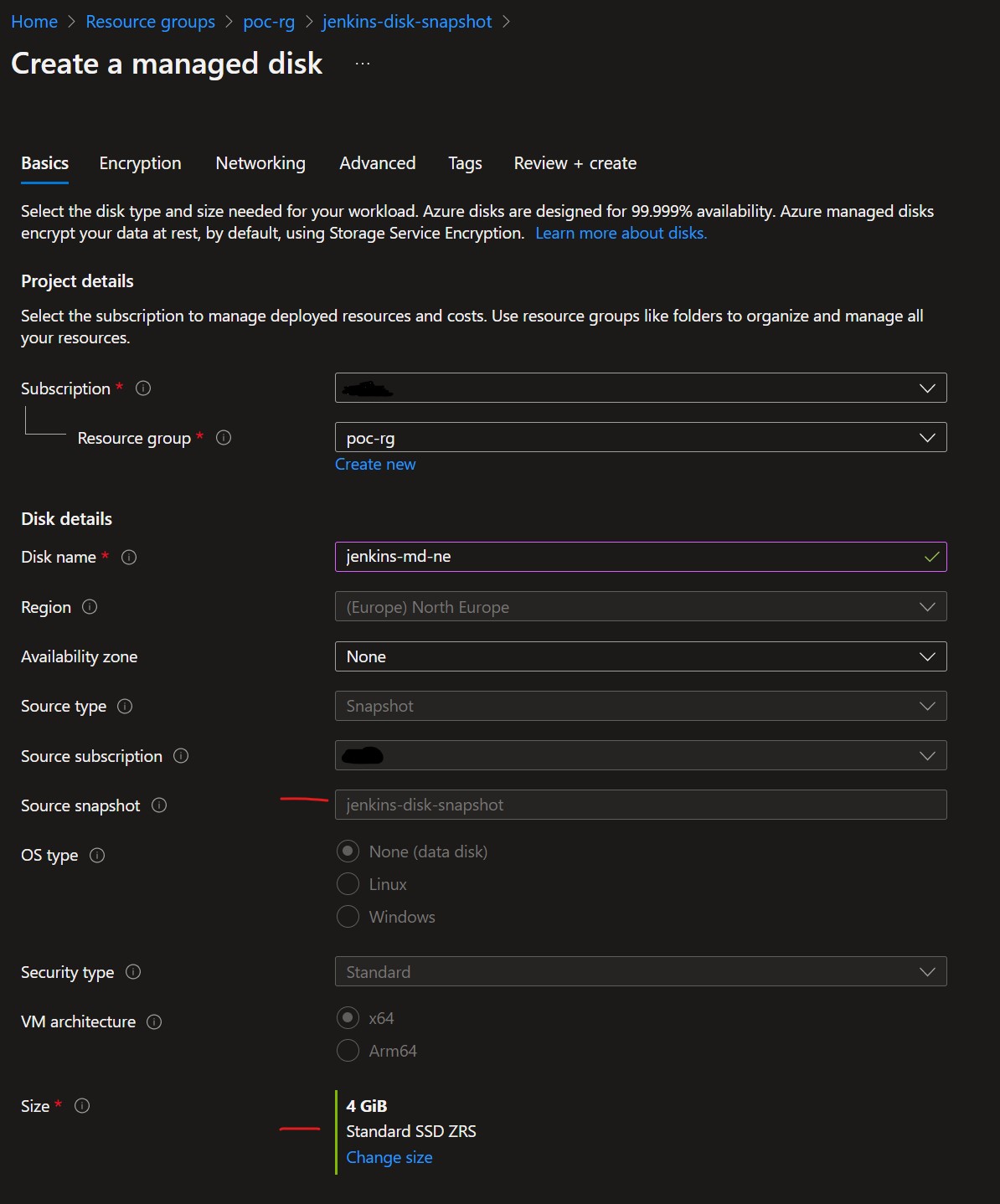The height and width of the screenshot is (1204, 1000).
Task: Open the Availability zone dropdown
Action: (640, 656)
